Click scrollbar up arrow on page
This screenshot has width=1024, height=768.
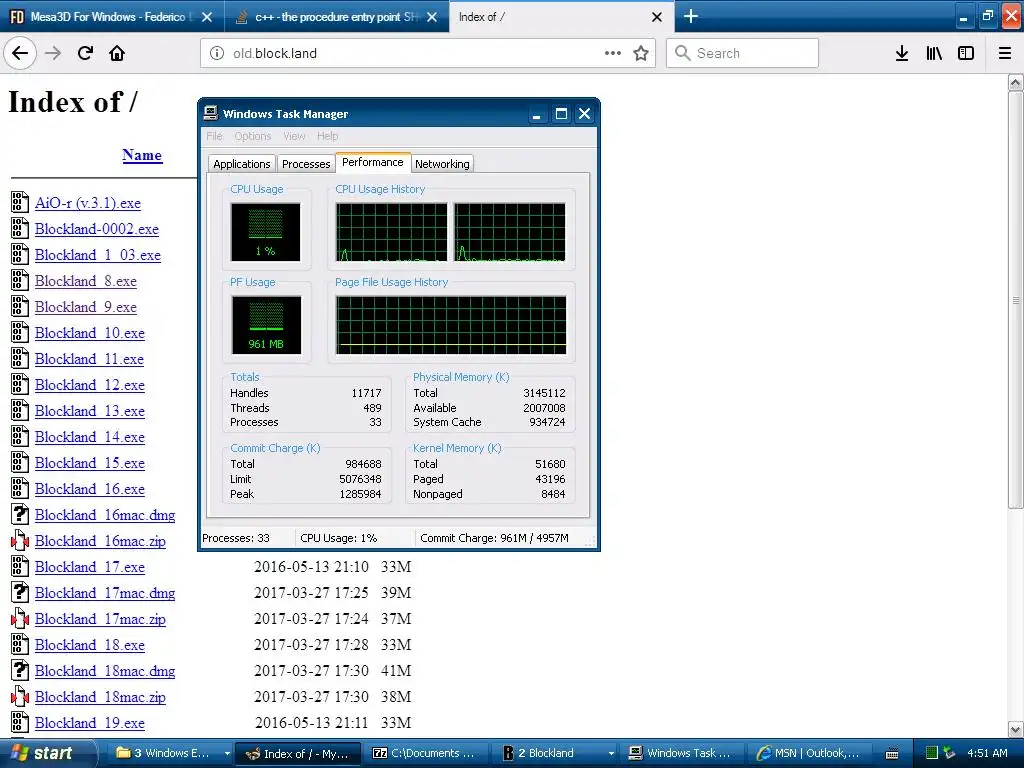click(x=1016, y=82)
